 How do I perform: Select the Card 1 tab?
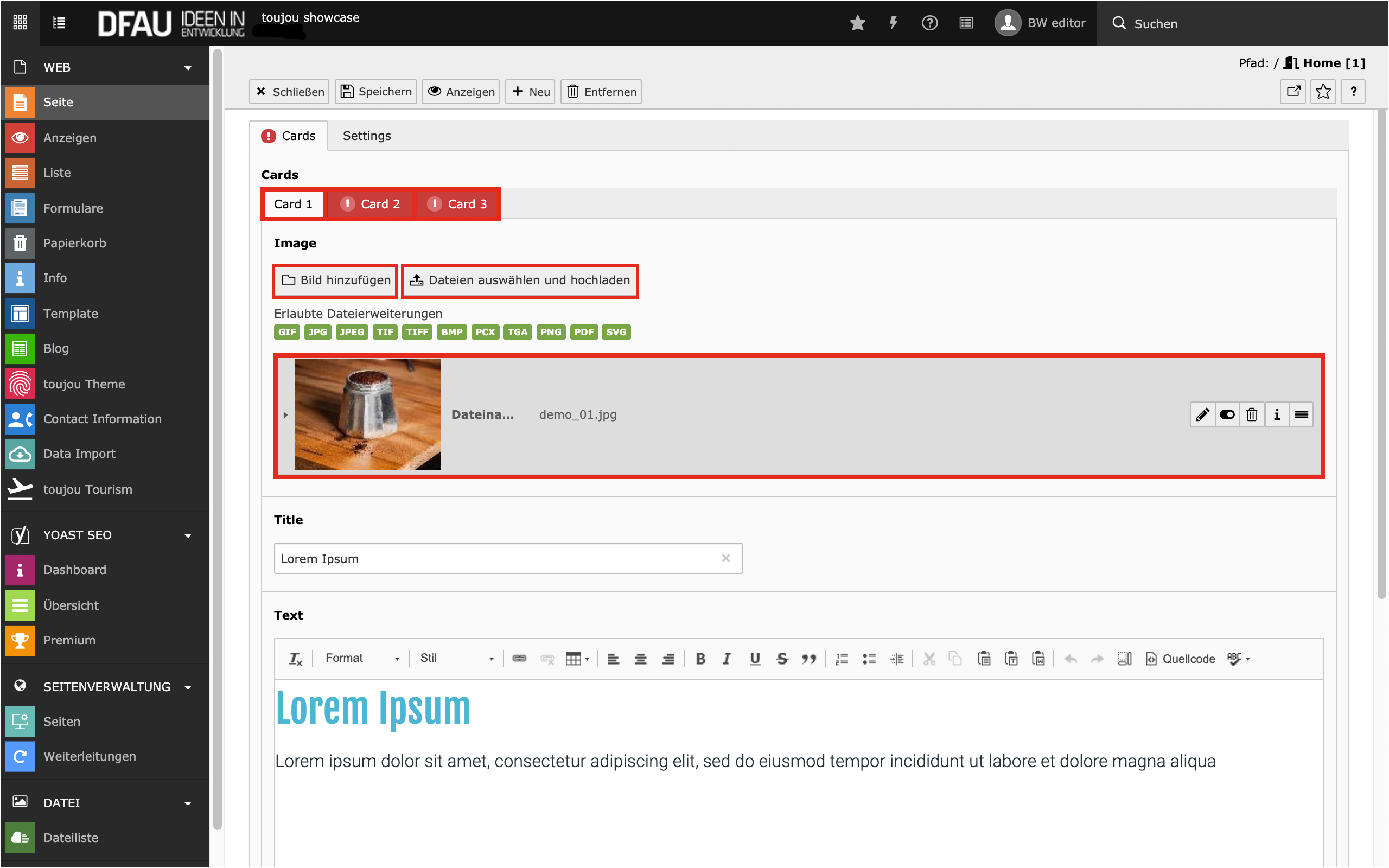pos(294,205)
